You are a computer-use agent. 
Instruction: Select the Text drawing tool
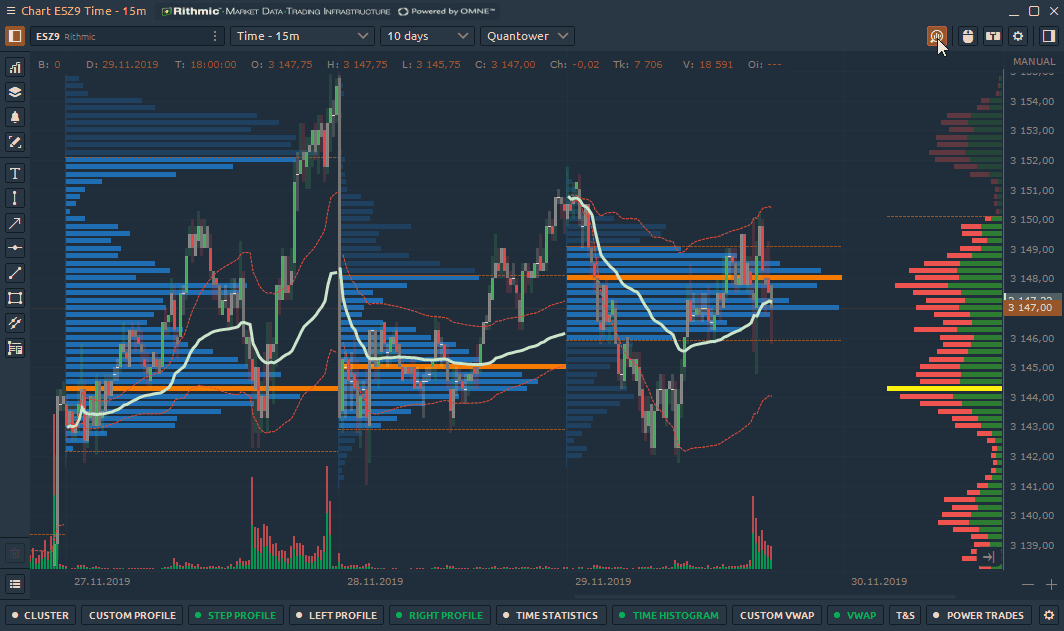coord(15,173)
